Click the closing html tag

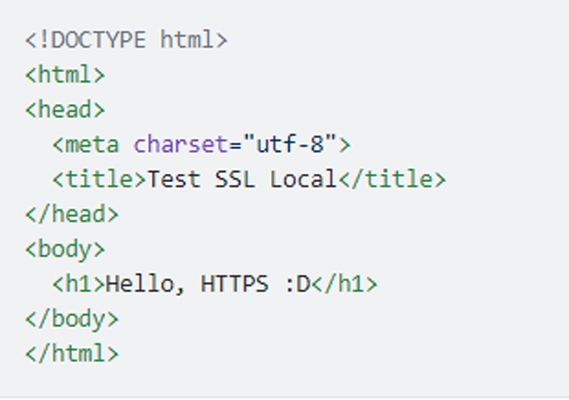[x=72, y=353]
